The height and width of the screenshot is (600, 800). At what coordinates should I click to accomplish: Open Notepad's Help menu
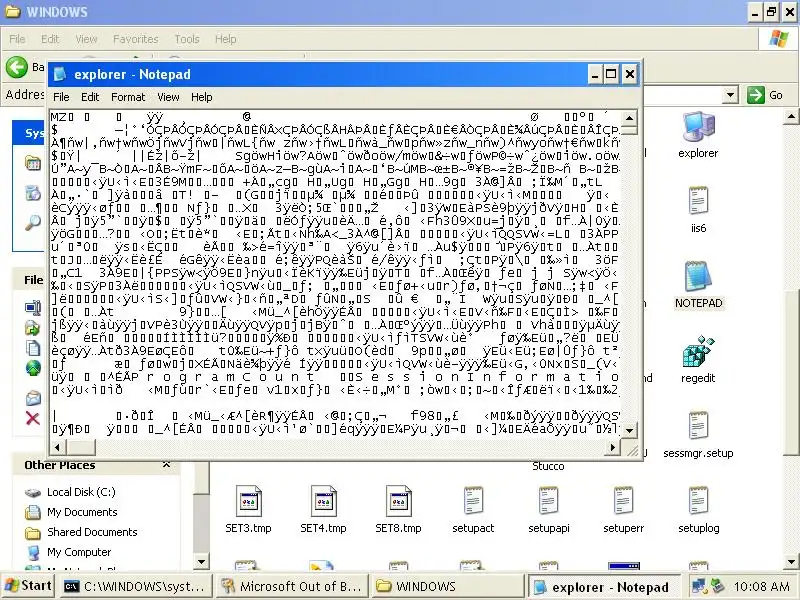pos(202,97)
